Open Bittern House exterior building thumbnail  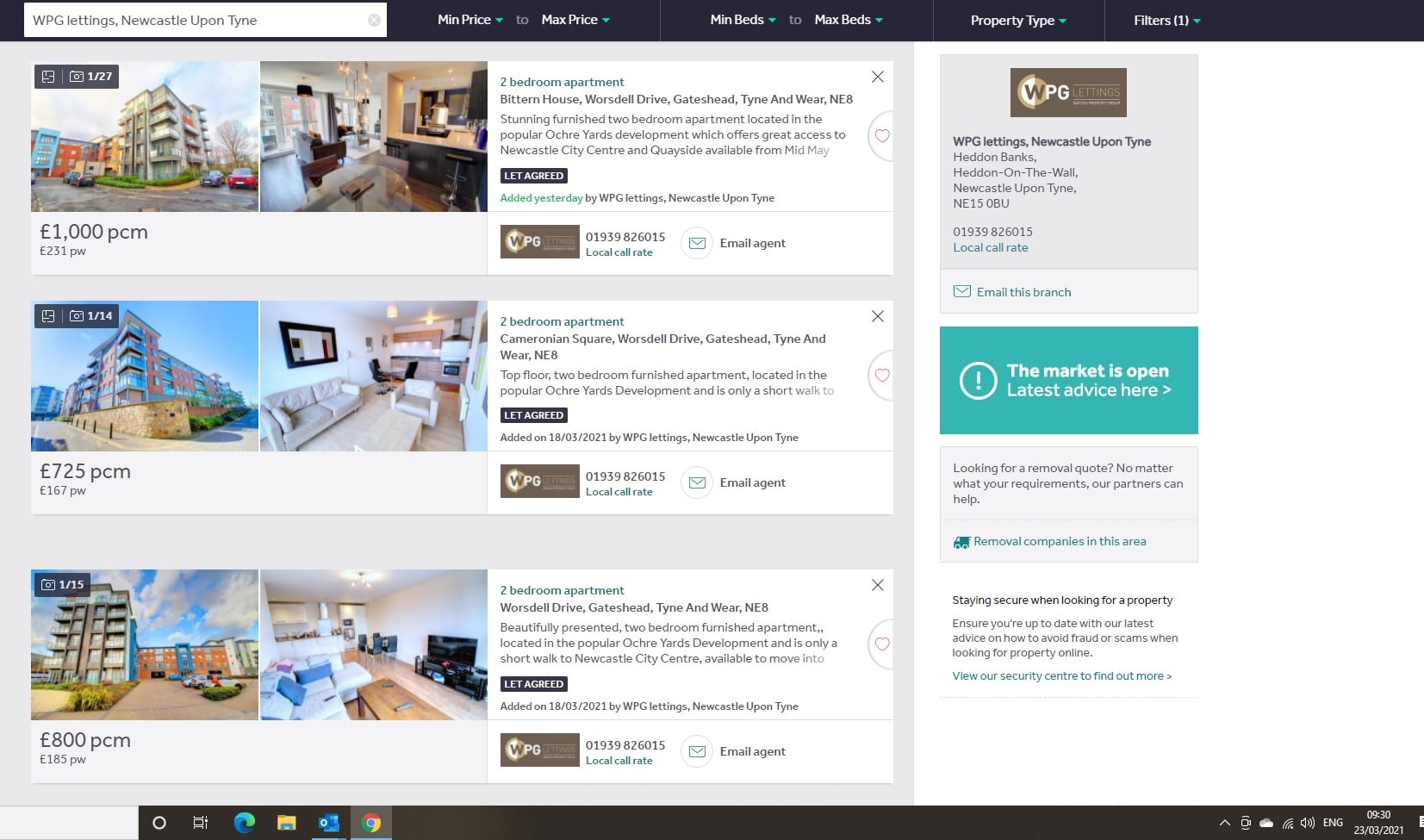145,136
